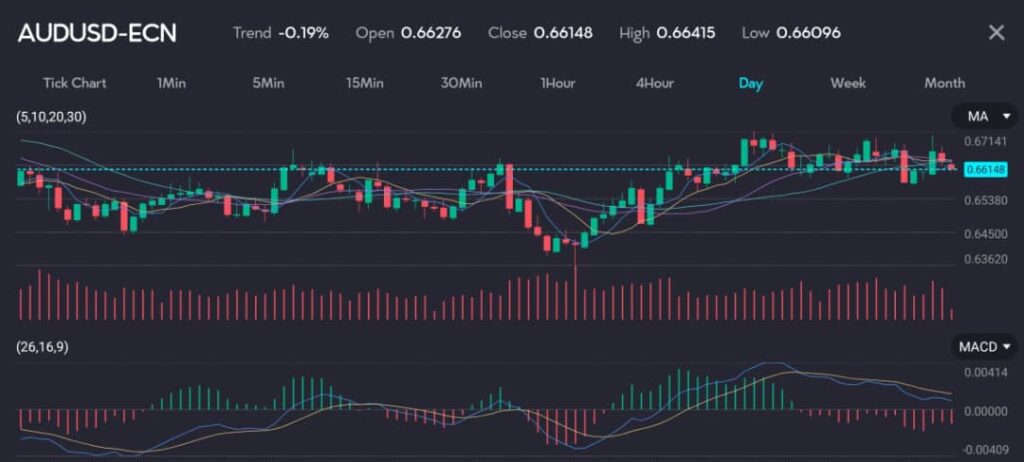Select the 5Min timeframe

point(267,83)
